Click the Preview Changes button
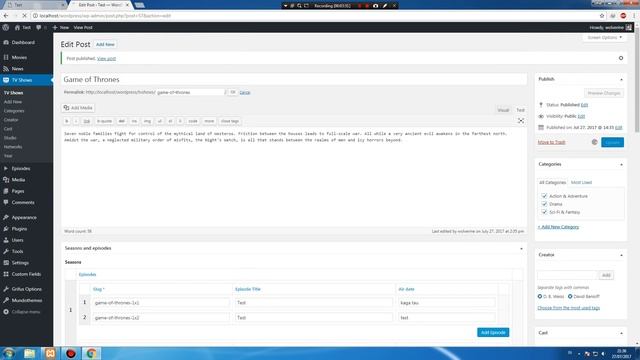This screenshot has height=360, width=640. [604, 93]
